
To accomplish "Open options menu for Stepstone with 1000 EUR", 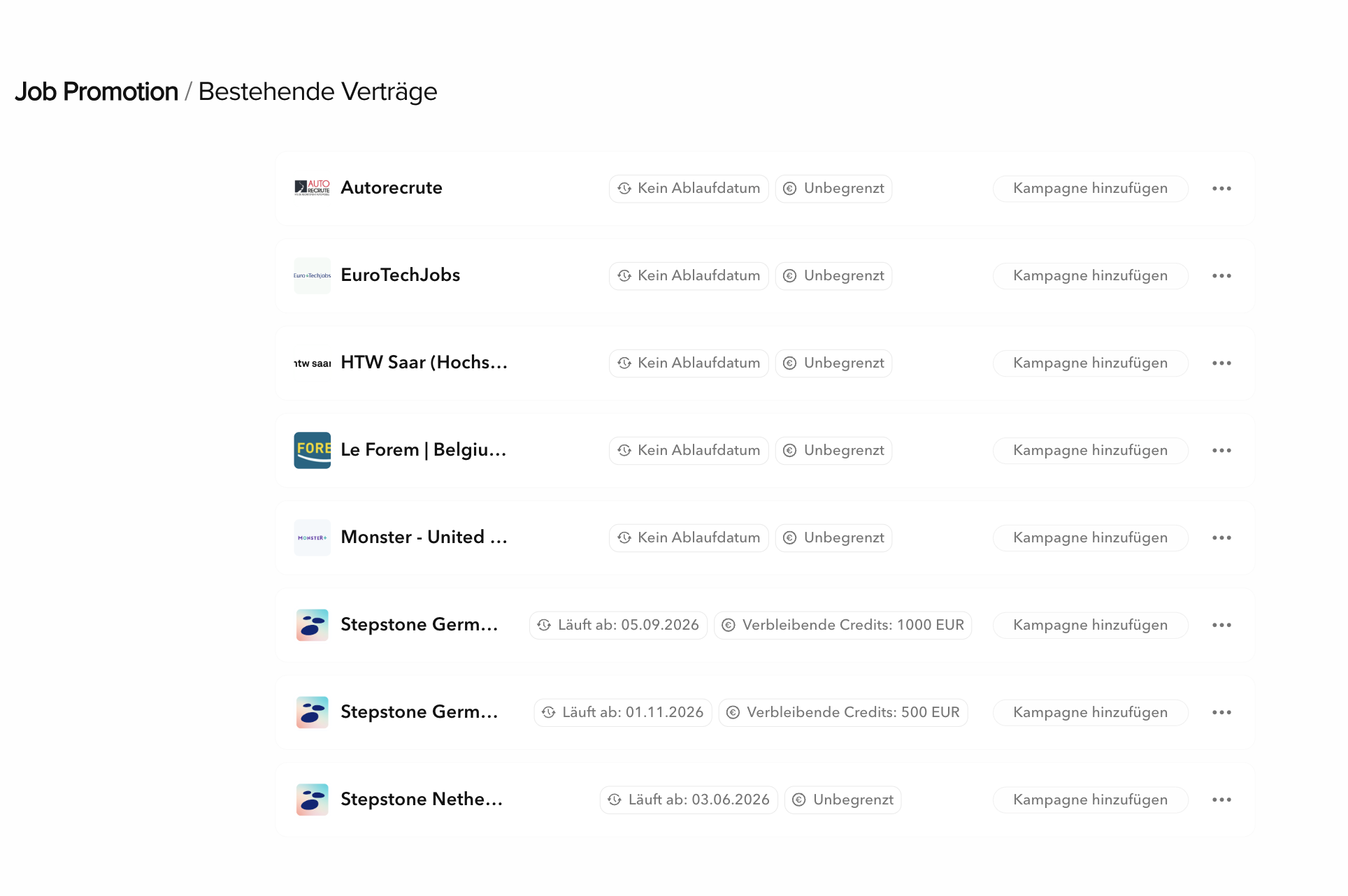I will point(1221,626).
